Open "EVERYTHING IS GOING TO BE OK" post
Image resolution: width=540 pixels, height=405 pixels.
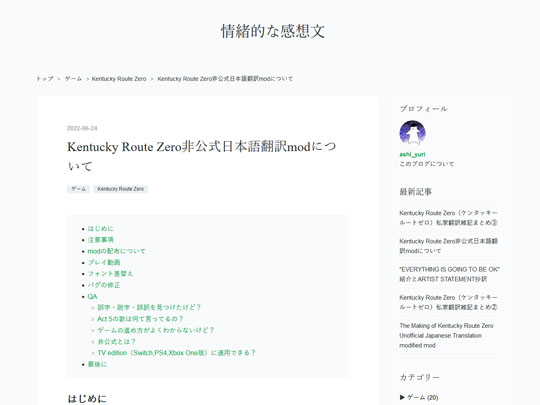(x=449, y=274)
